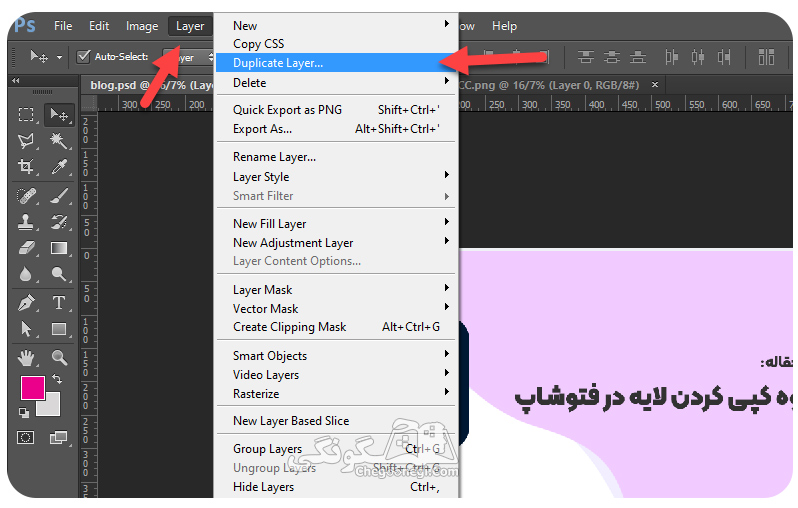Viewport: 798px width, 508px height.
Task: Expand the Layer Mask submenu
Action: point(446,288)
